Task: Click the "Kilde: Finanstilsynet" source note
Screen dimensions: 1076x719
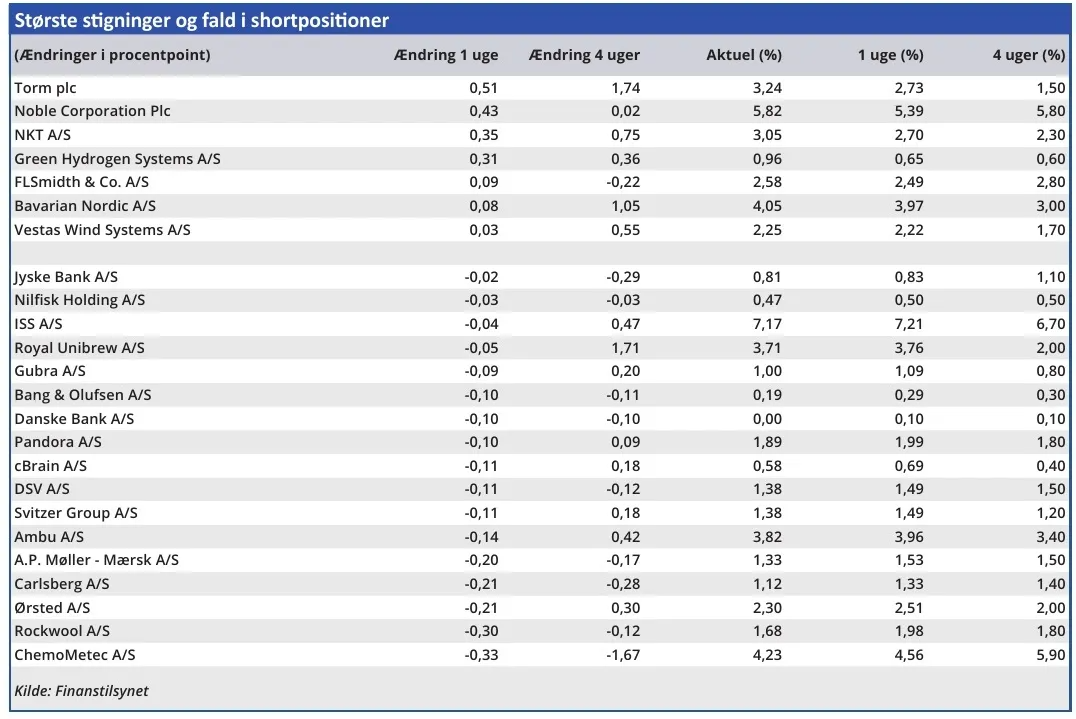Action: pyautogui.click(x=81, y=691)
